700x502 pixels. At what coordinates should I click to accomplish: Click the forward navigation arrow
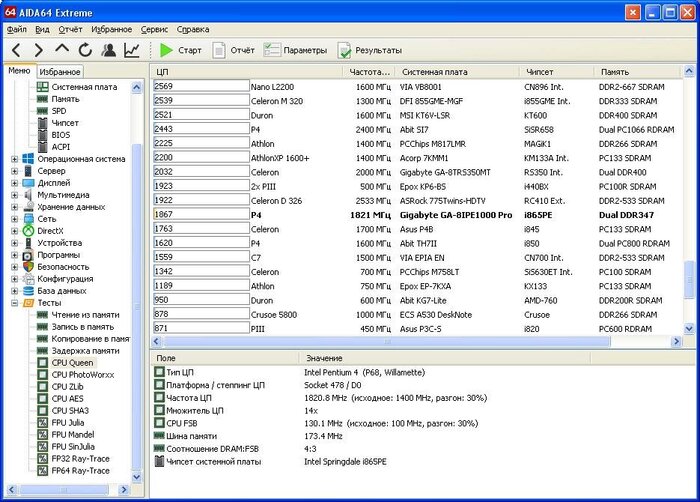coord(38,50)
